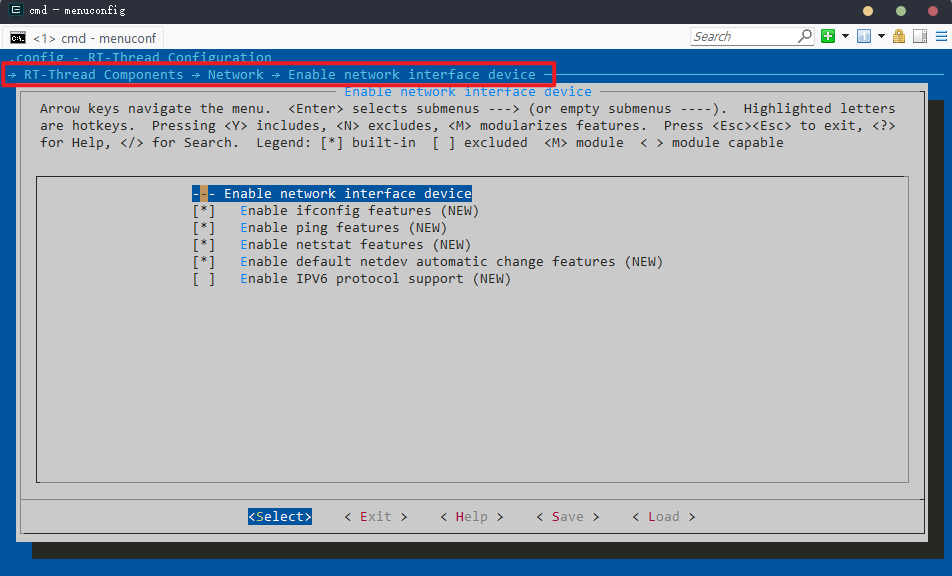Expand the active console list dropdown arrow

(881, 37)
